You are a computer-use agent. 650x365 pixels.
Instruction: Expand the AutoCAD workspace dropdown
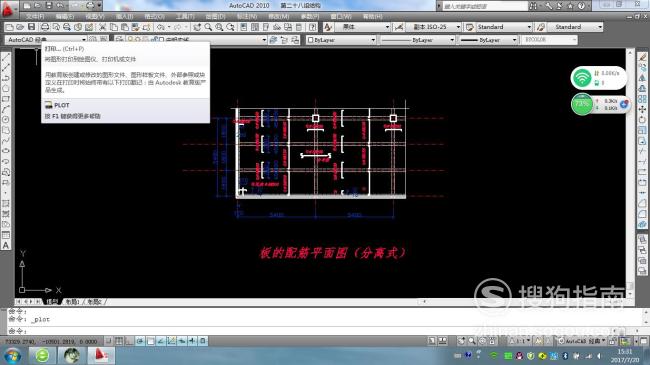[x=46, y=40]
